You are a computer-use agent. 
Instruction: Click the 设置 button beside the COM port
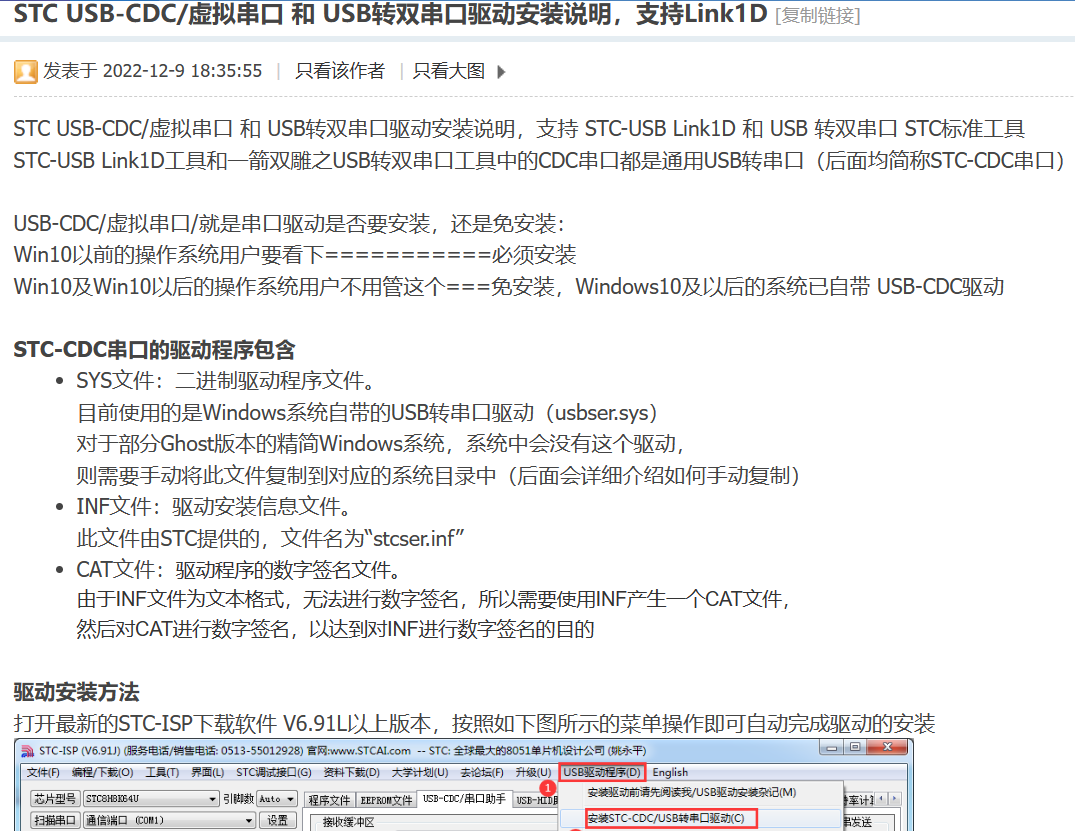[x=277, y=820]
